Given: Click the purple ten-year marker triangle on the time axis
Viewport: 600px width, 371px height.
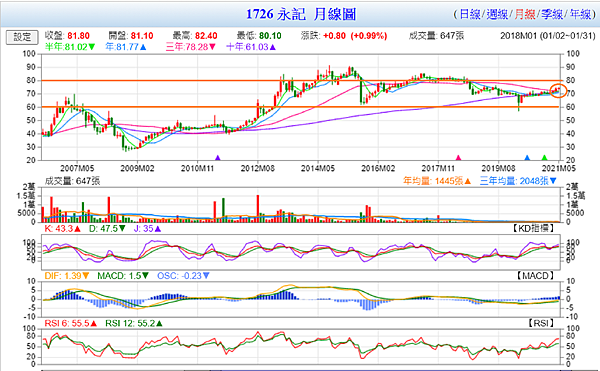Looking at the screenshot, I should pyautogui.click(x=218, y=158).
